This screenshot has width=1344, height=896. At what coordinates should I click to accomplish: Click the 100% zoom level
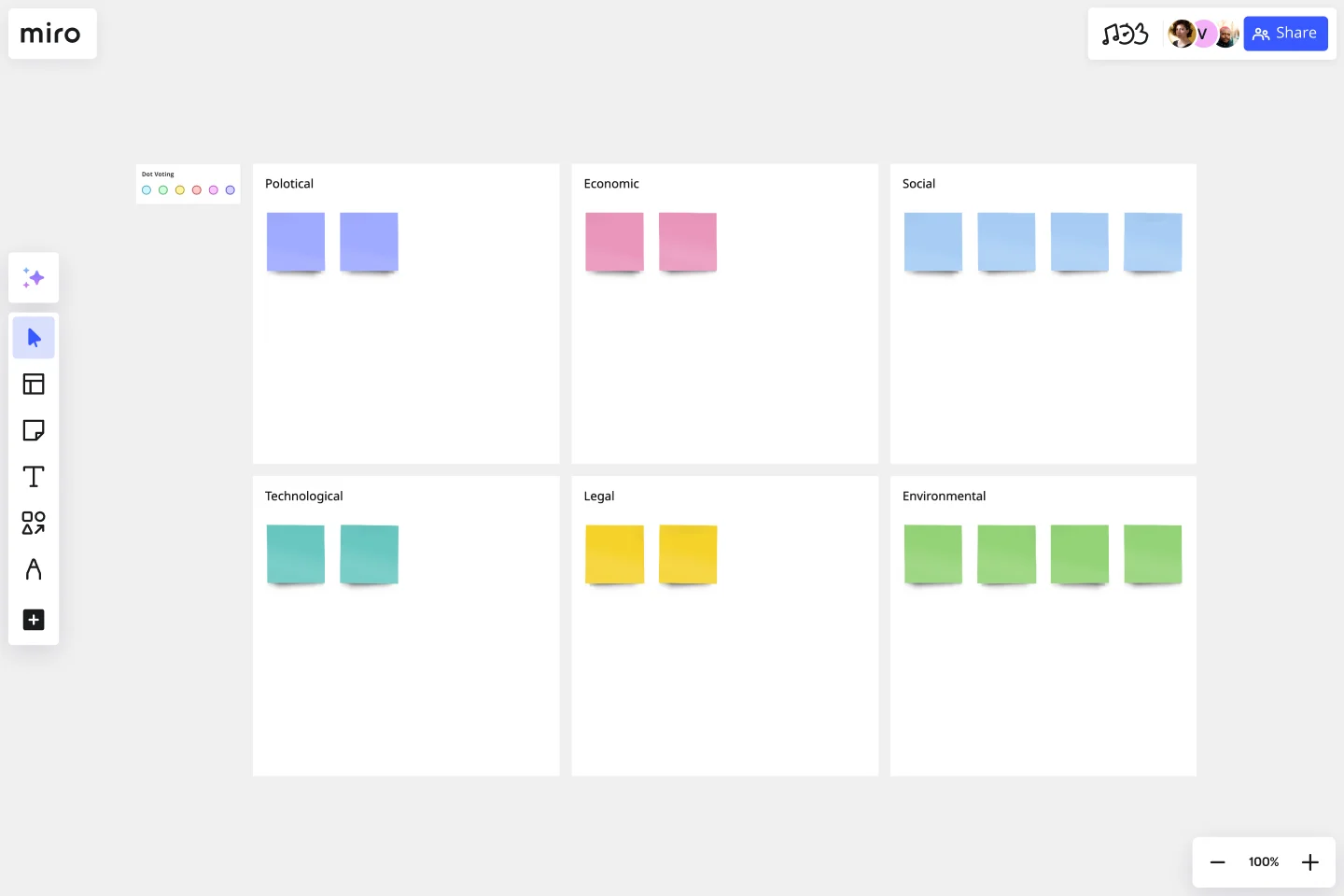pos(1264,862)
